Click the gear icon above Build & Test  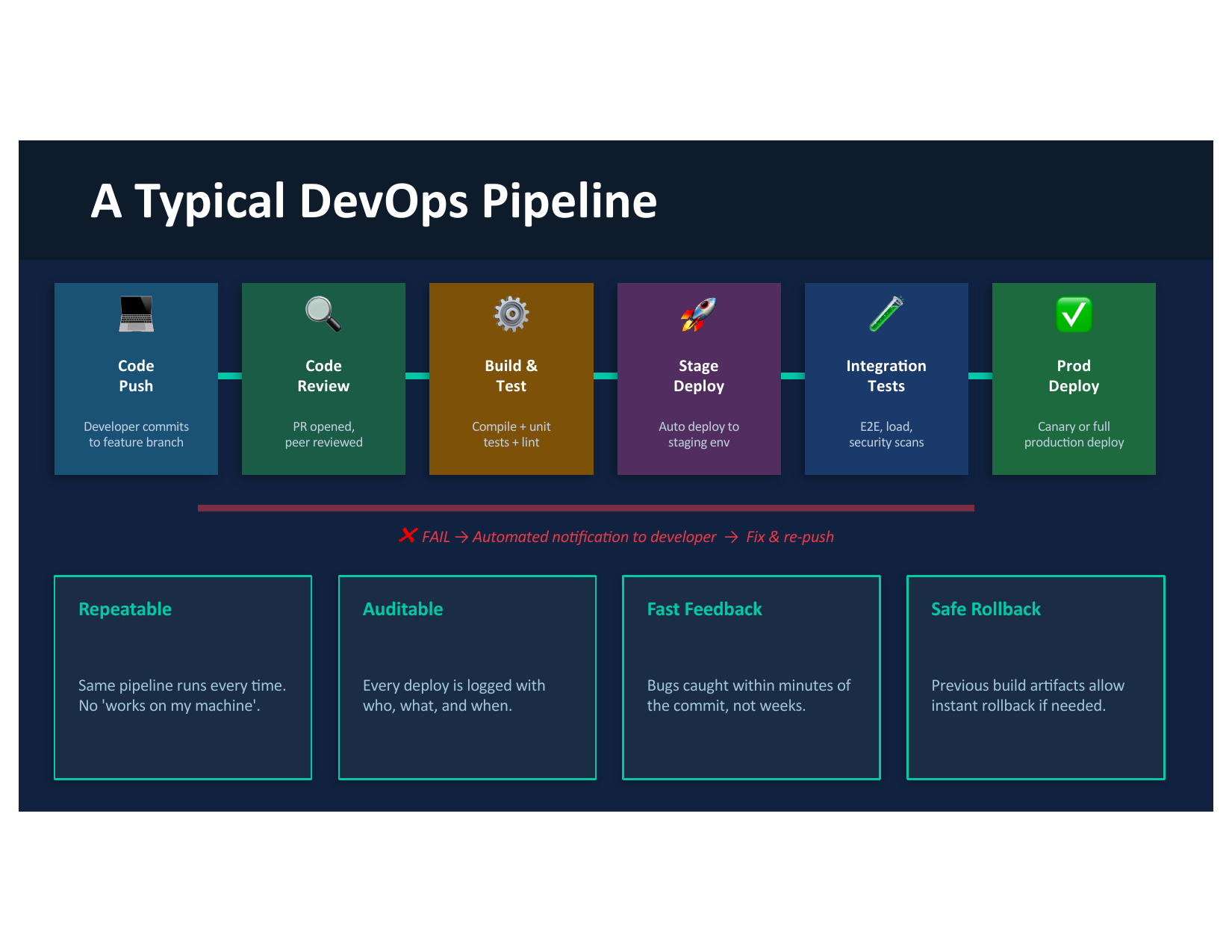coord(511,314)
